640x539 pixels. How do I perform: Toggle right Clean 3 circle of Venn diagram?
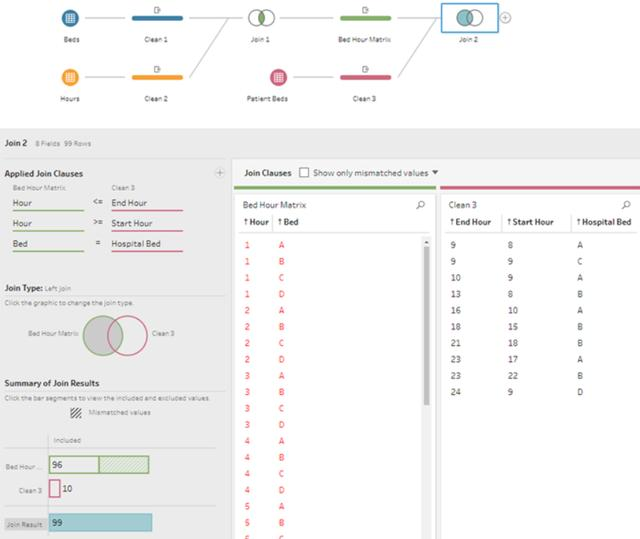(136, 335)
